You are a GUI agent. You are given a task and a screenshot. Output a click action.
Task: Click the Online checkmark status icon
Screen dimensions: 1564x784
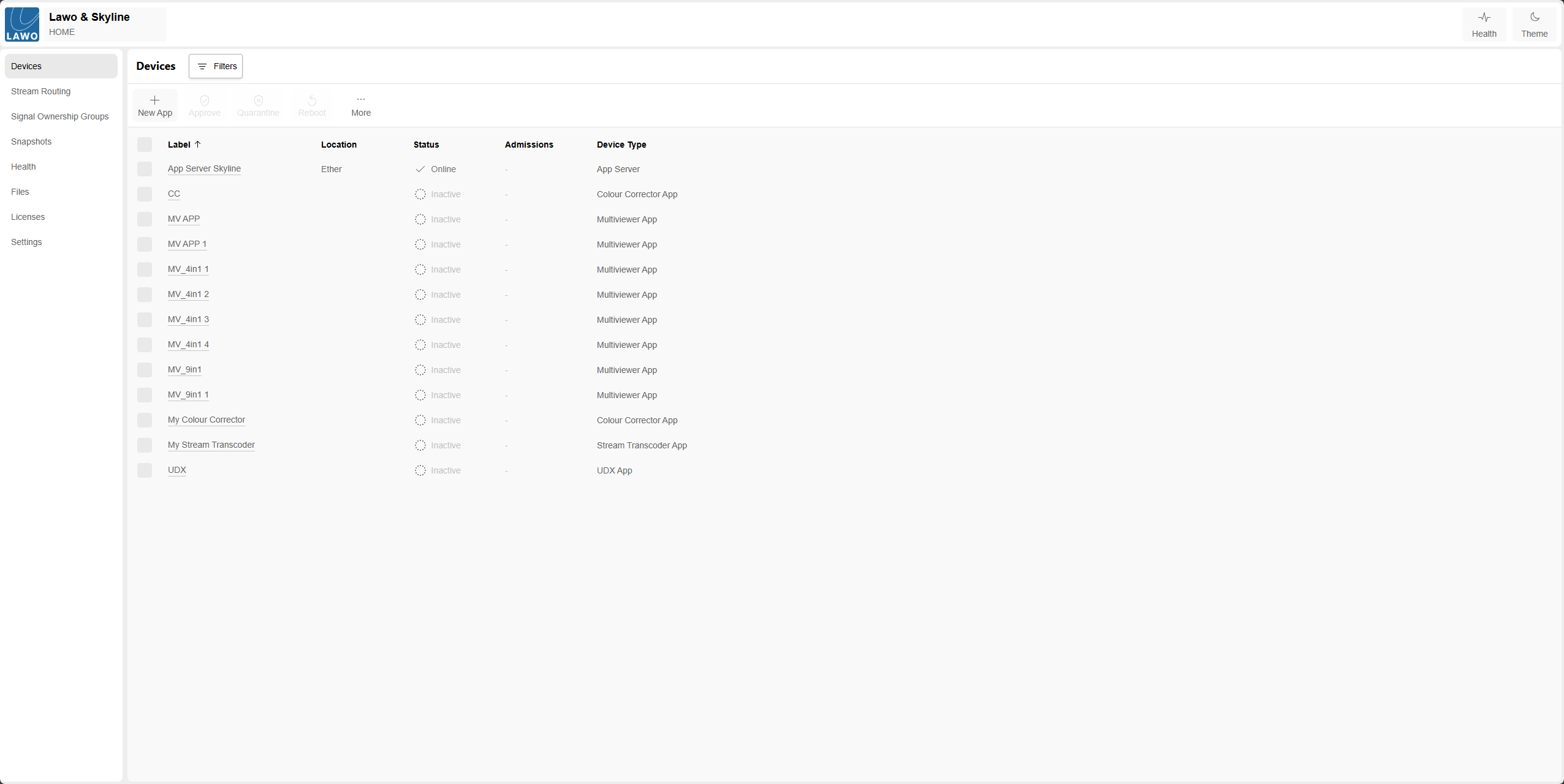pyautogui.click(x=420, y=169)
